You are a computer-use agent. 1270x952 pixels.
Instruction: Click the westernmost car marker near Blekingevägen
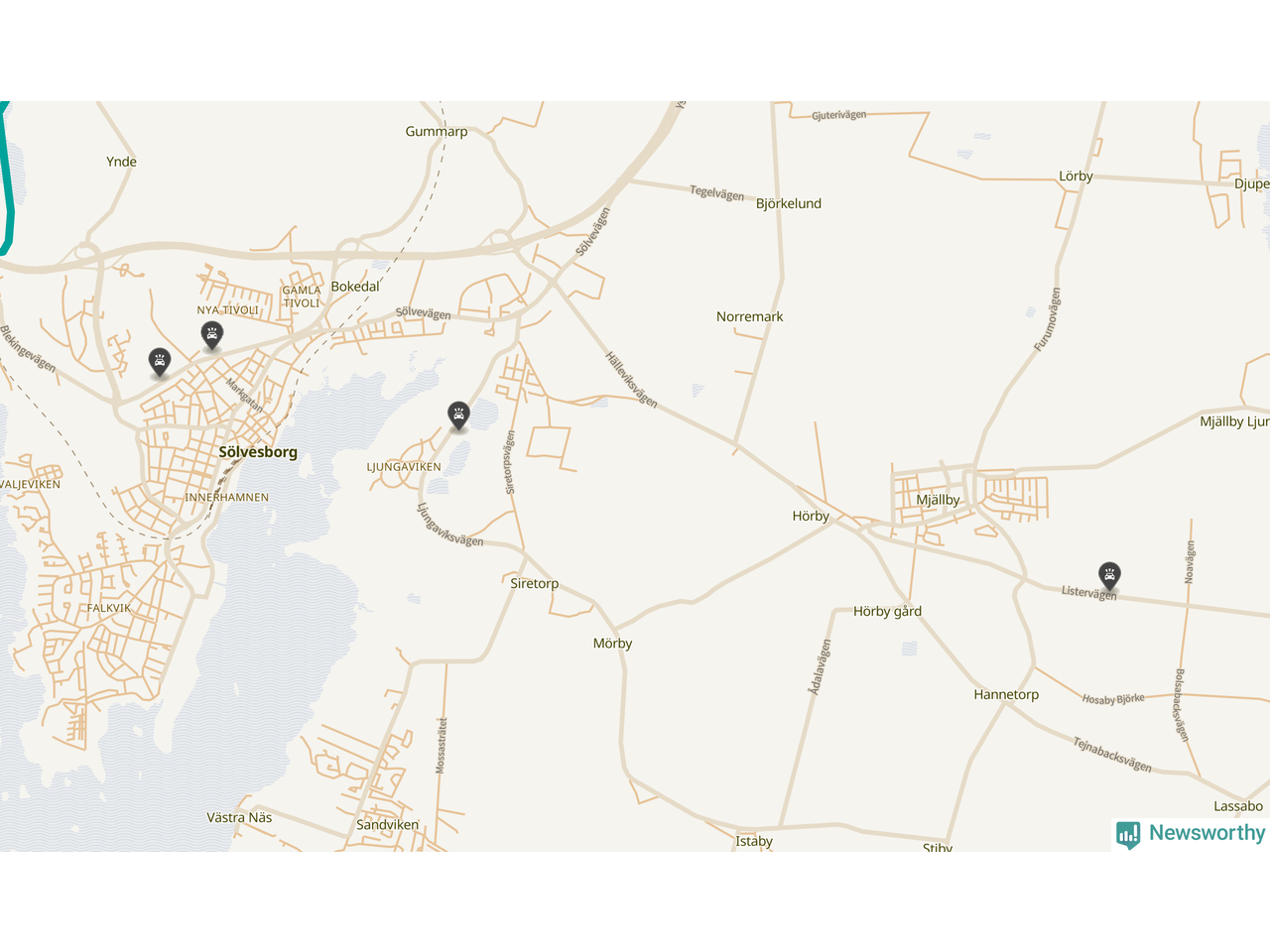(160, 362)
